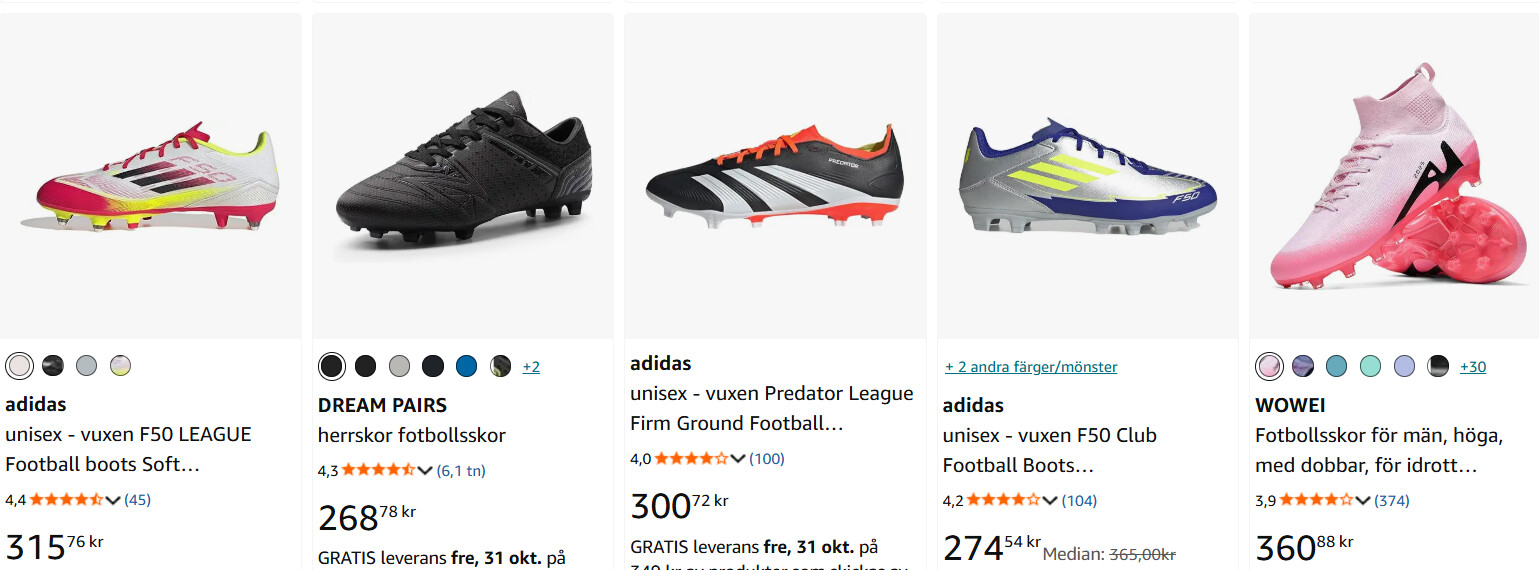Expand the rating chevron beside the 3,9 WOWEI score
The height and width of the screenshot is (570, 1539).
(1362, 500)
